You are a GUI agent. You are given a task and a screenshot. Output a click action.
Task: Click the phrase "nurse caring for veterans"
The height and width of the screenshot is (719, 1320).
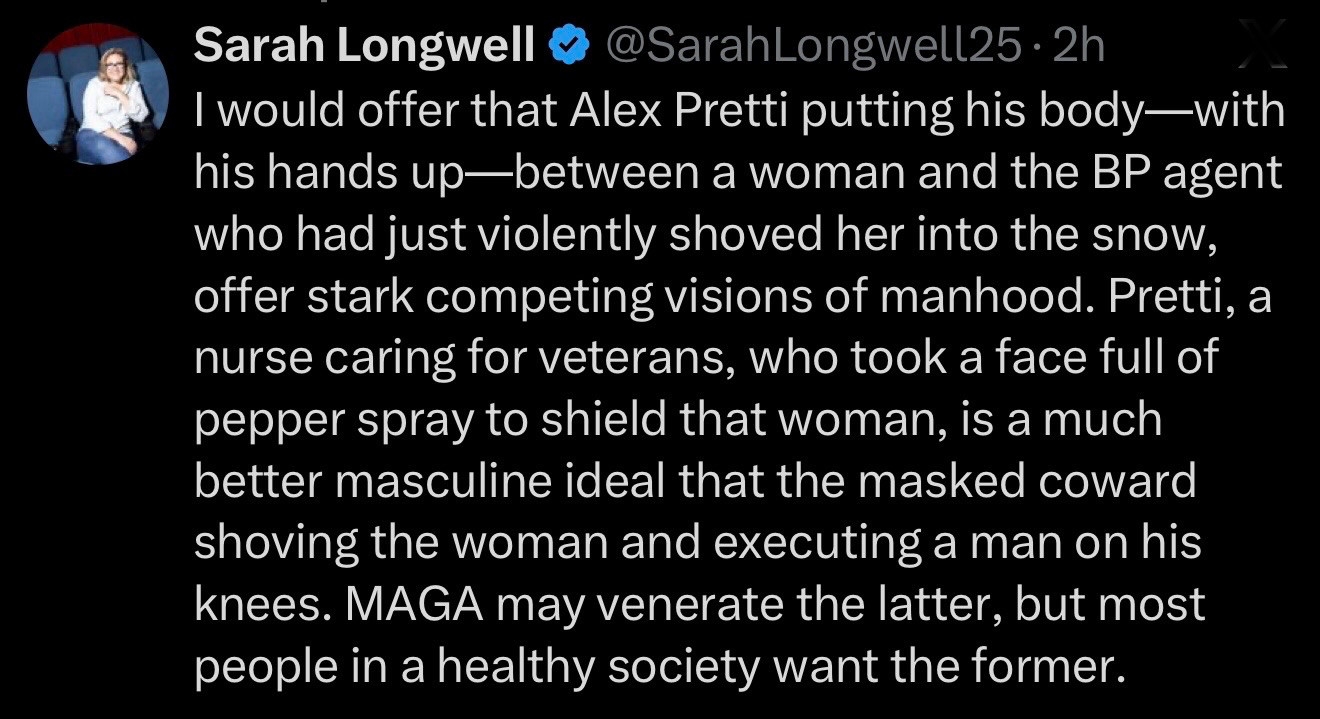[x=451, y=358]
